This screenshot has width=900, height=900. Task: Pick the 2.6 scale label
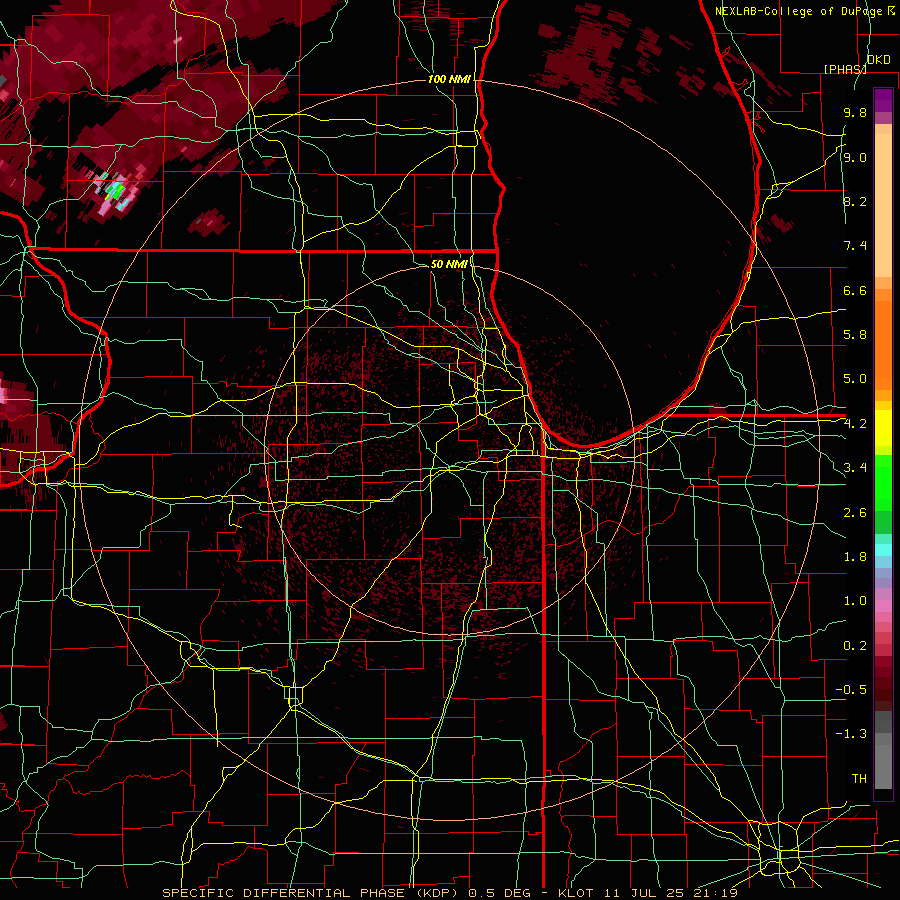tap(855, 513)
